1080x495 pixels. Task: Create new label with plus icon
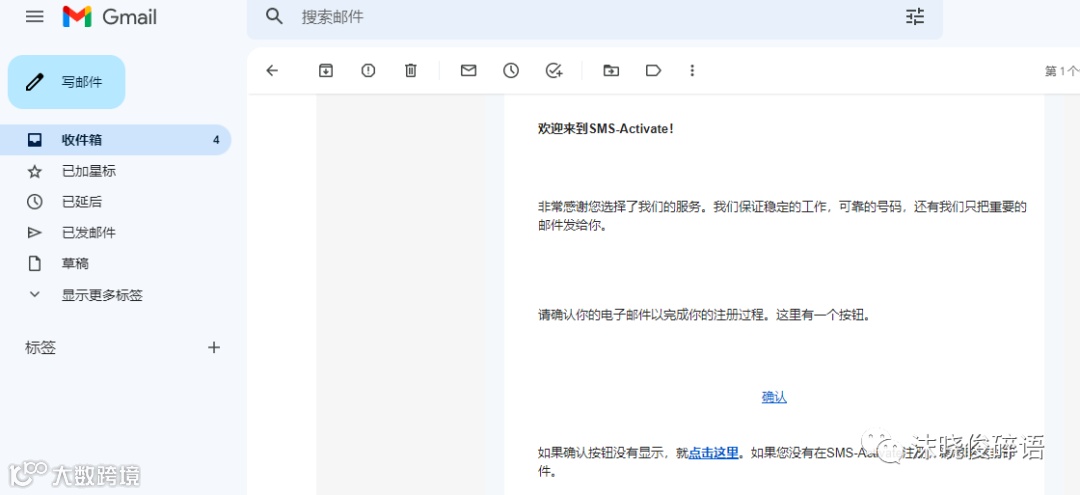(214, 347)
